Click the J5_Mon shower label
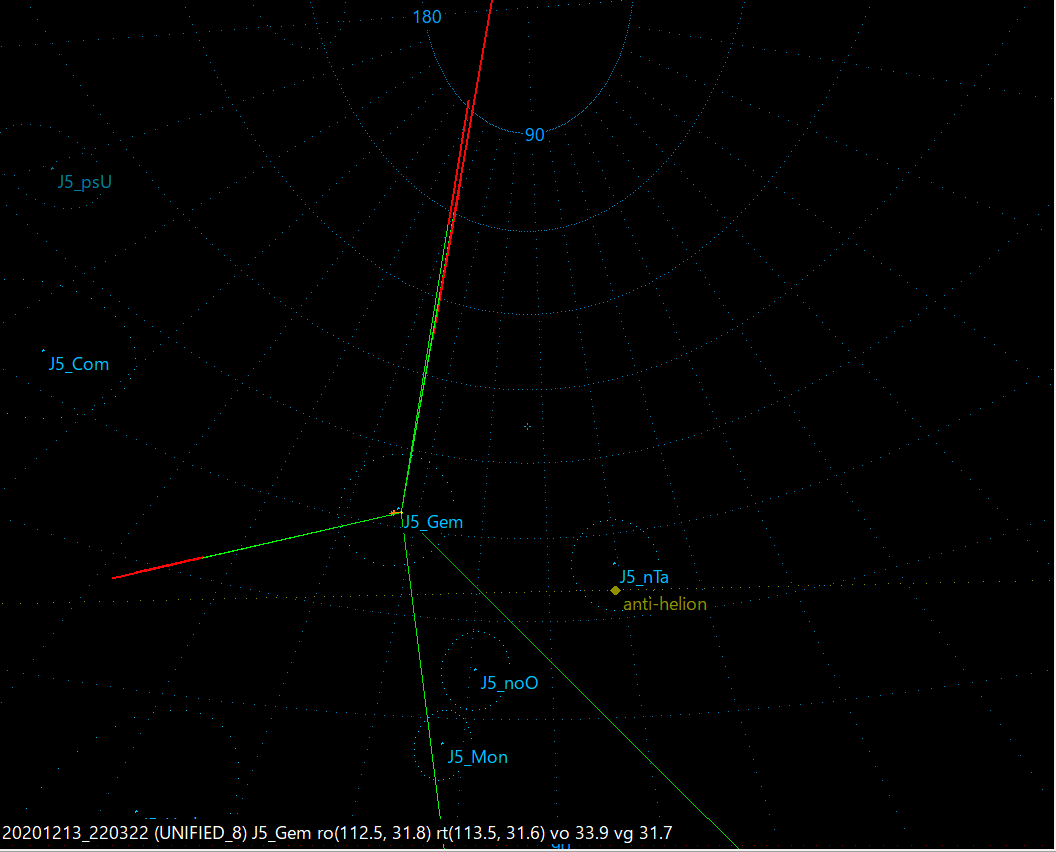1056x852 pixels. [x=477, y=757]
